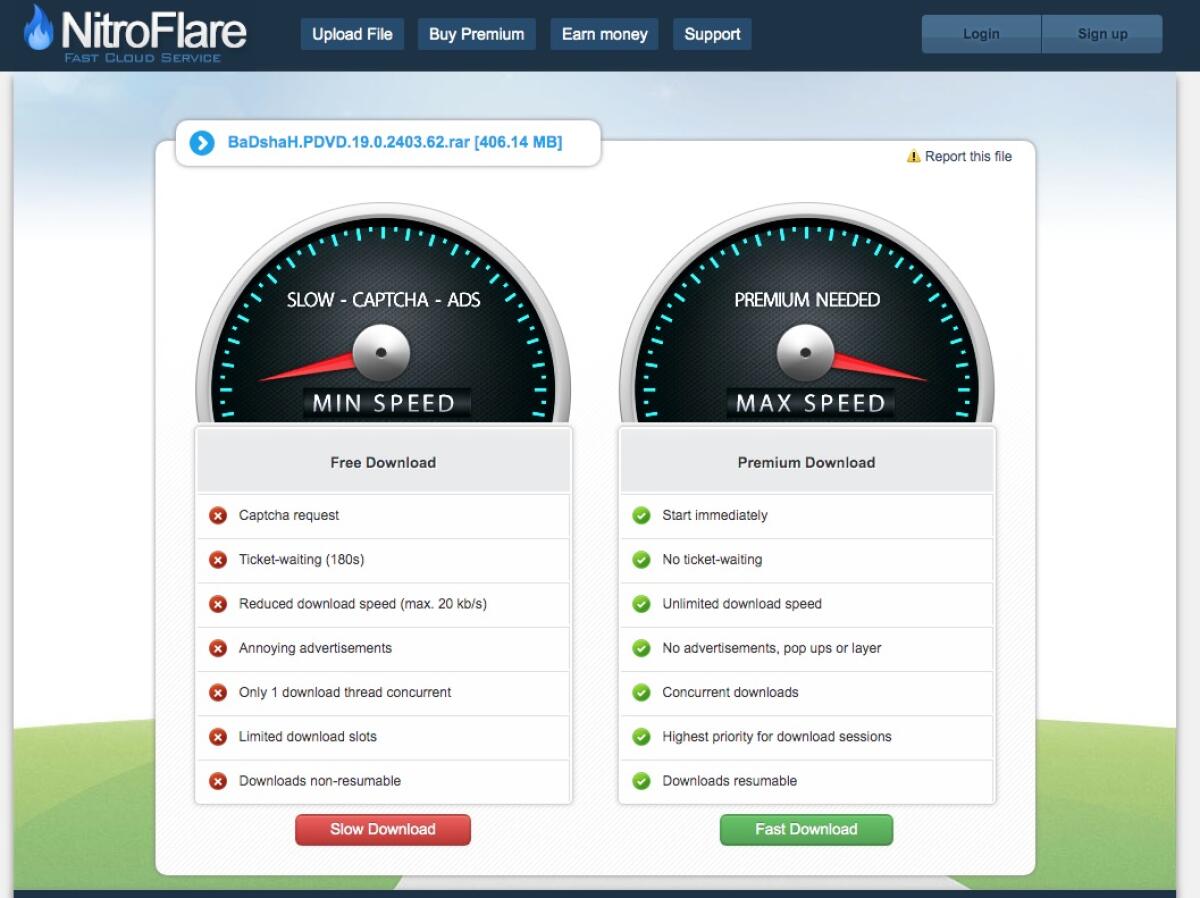Click the red X beside Downloads non-resumable
This screenshot has width=1200, height=898.
pos(217,781)
